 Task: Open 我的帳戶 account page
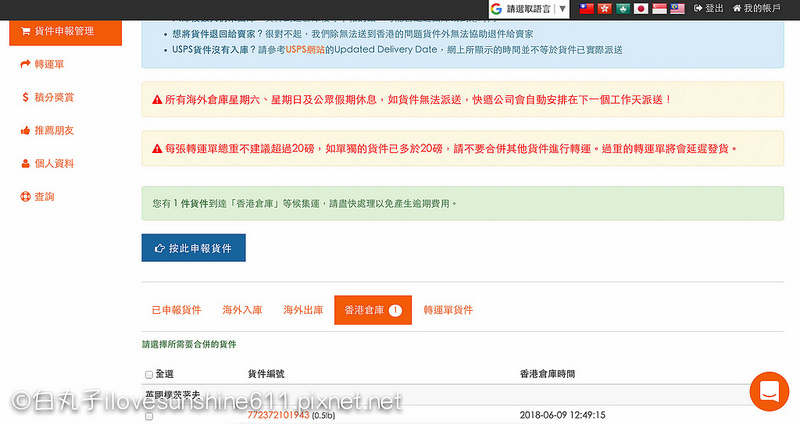[x=761, y=8]
